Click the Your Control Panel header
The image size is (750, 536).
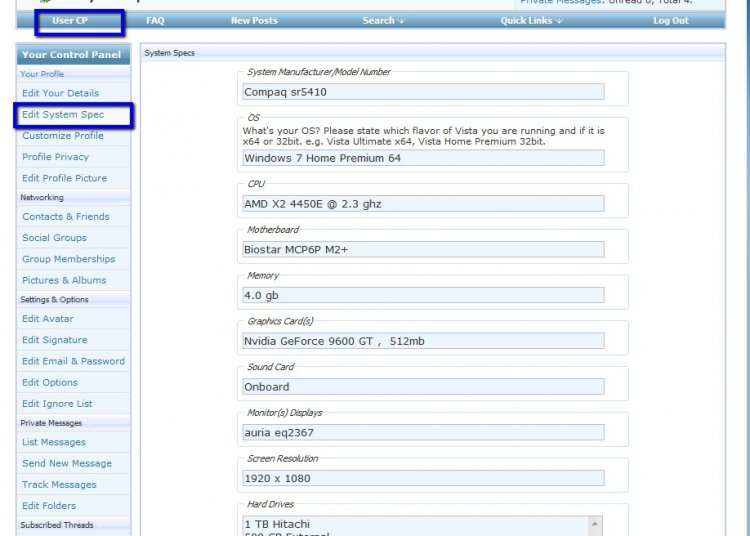pos(74,55)
